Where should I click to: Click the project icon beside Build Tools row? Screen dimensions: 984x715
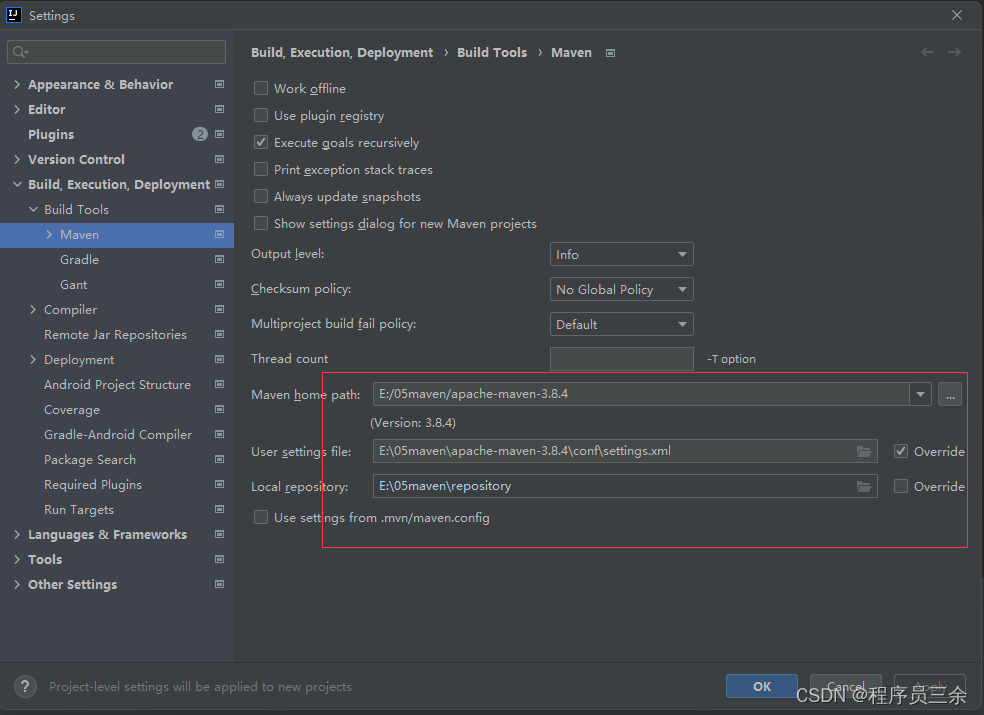pos(220,209)
